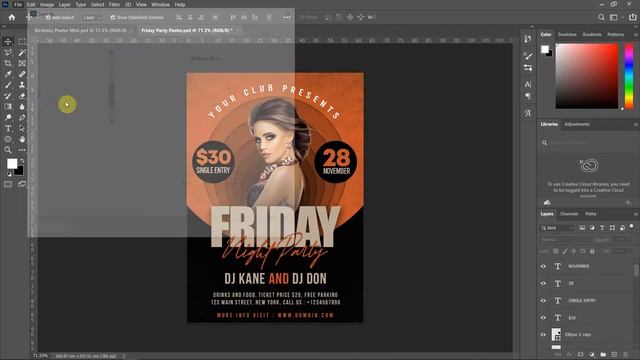Click the background color swatch in toolbar
640x360 pixels.
[20, 171]
